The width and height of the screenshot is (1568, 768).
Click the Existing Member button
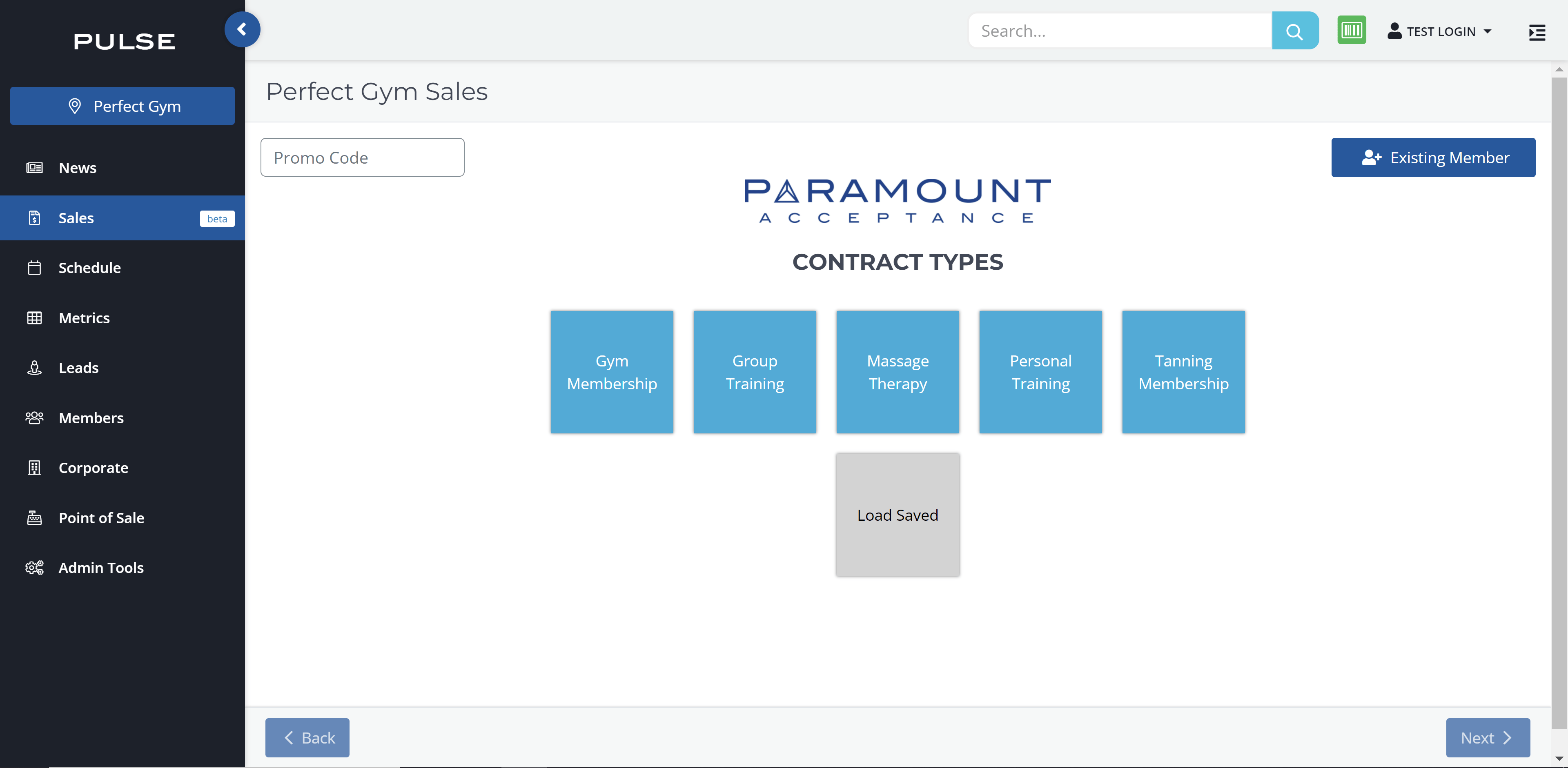1433,158
